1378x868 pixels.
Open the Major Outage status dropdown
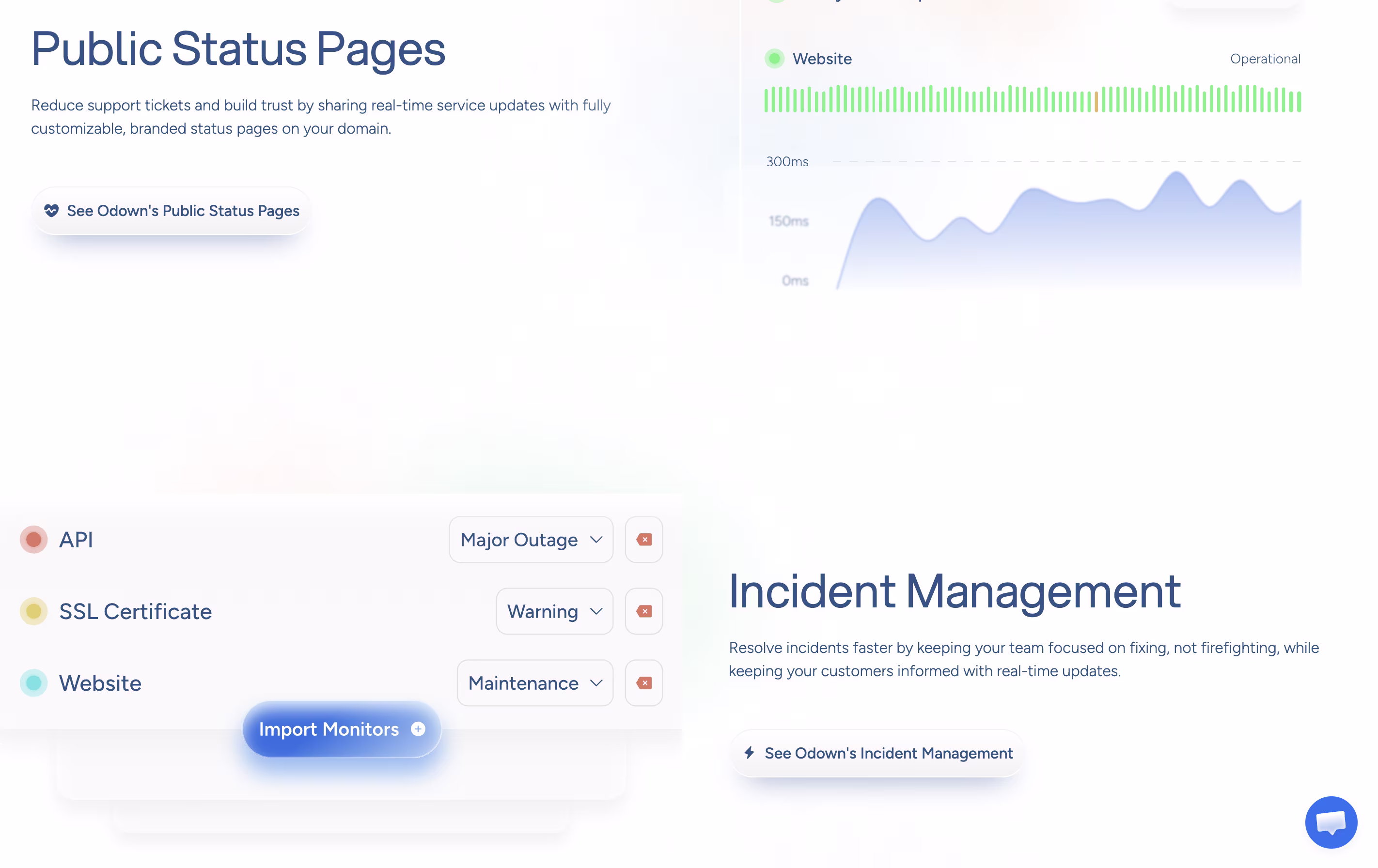click(531, 540)
